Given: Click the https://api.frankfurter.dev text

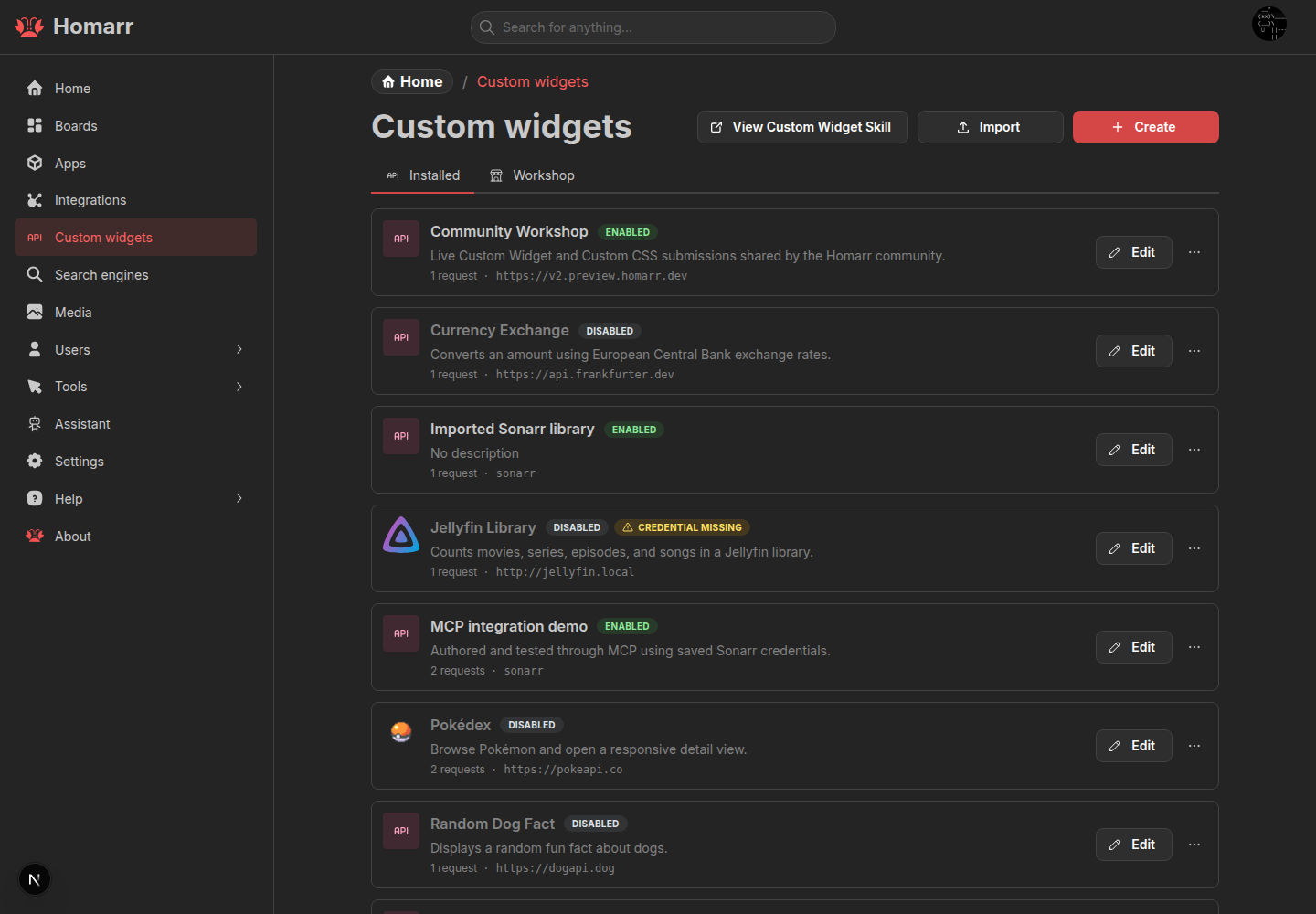Looking at the screenshot, I should click(585, 375).
